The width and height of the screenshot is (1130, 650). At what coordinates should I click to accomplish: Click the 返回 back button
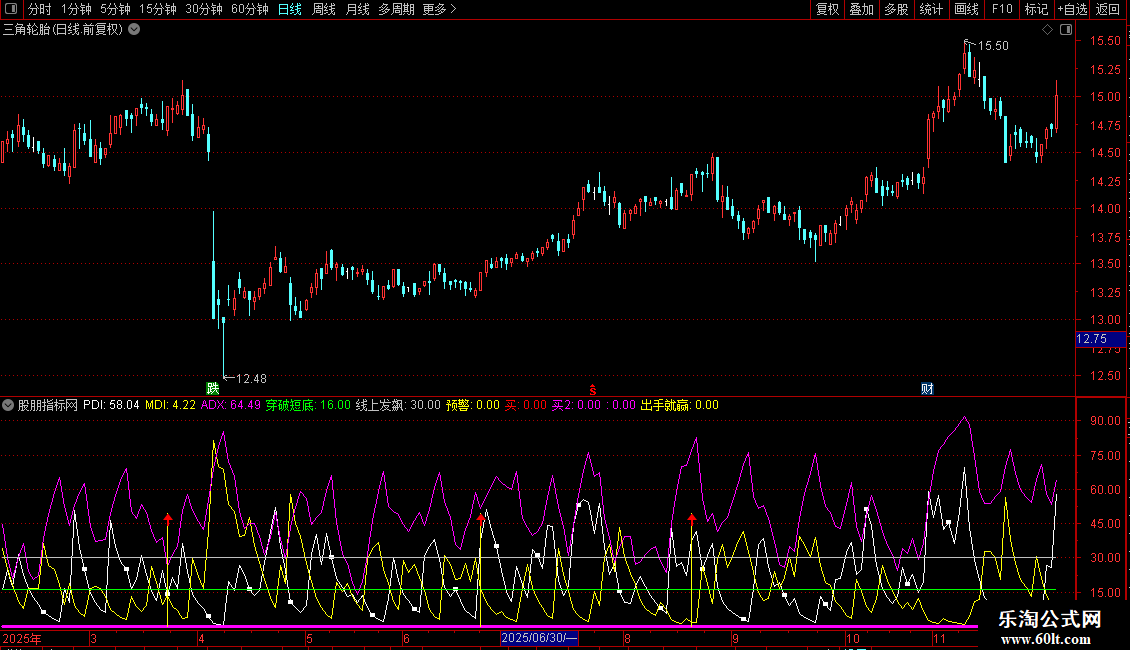click(x=1108, y=9)
